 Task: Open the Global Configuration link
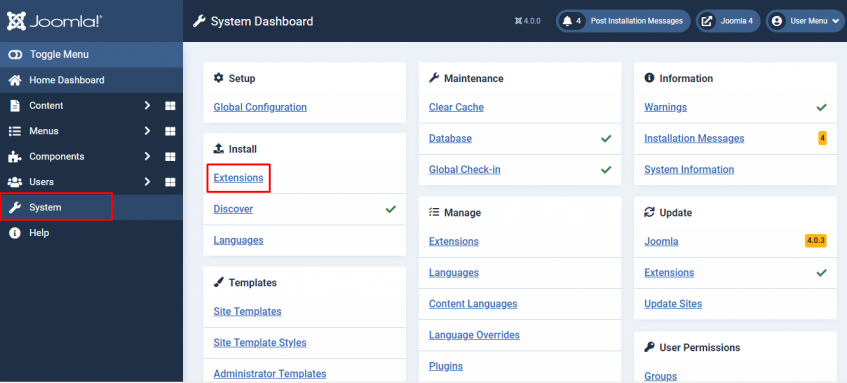coord(260,107)
